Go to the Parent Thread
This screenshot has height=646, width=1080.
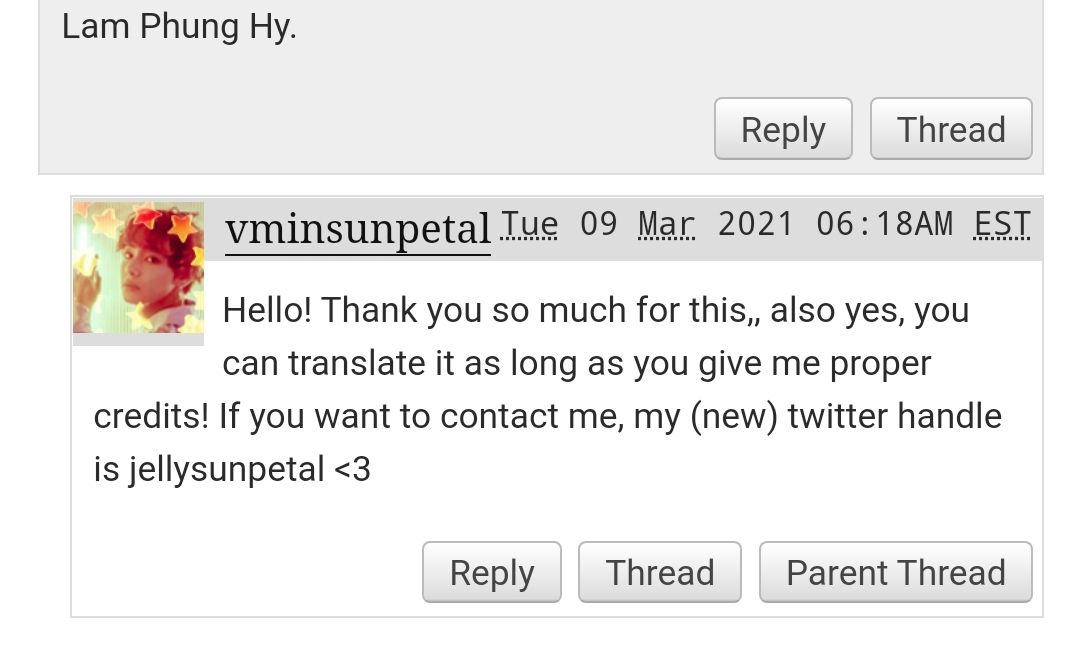pos(896,572)
